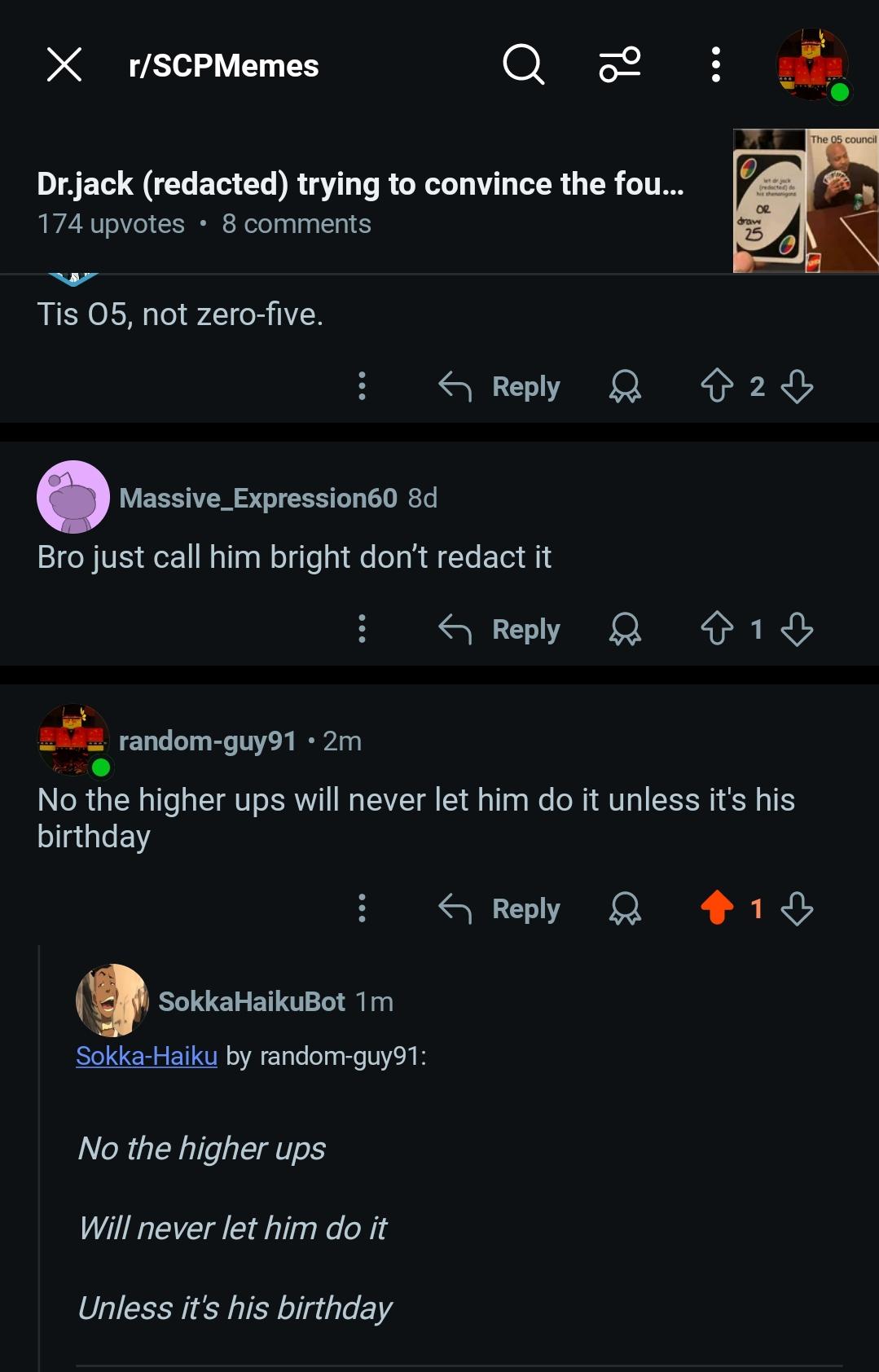The image size is (879, 1372).
Task: Close the post view with X icon
Action: coord(64,64)
